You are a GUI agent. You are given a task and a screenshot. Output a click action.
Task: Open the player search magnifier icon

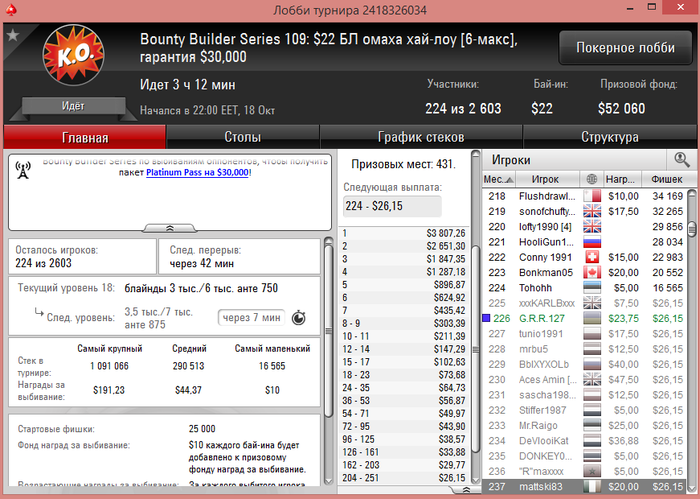pos(681,159)
